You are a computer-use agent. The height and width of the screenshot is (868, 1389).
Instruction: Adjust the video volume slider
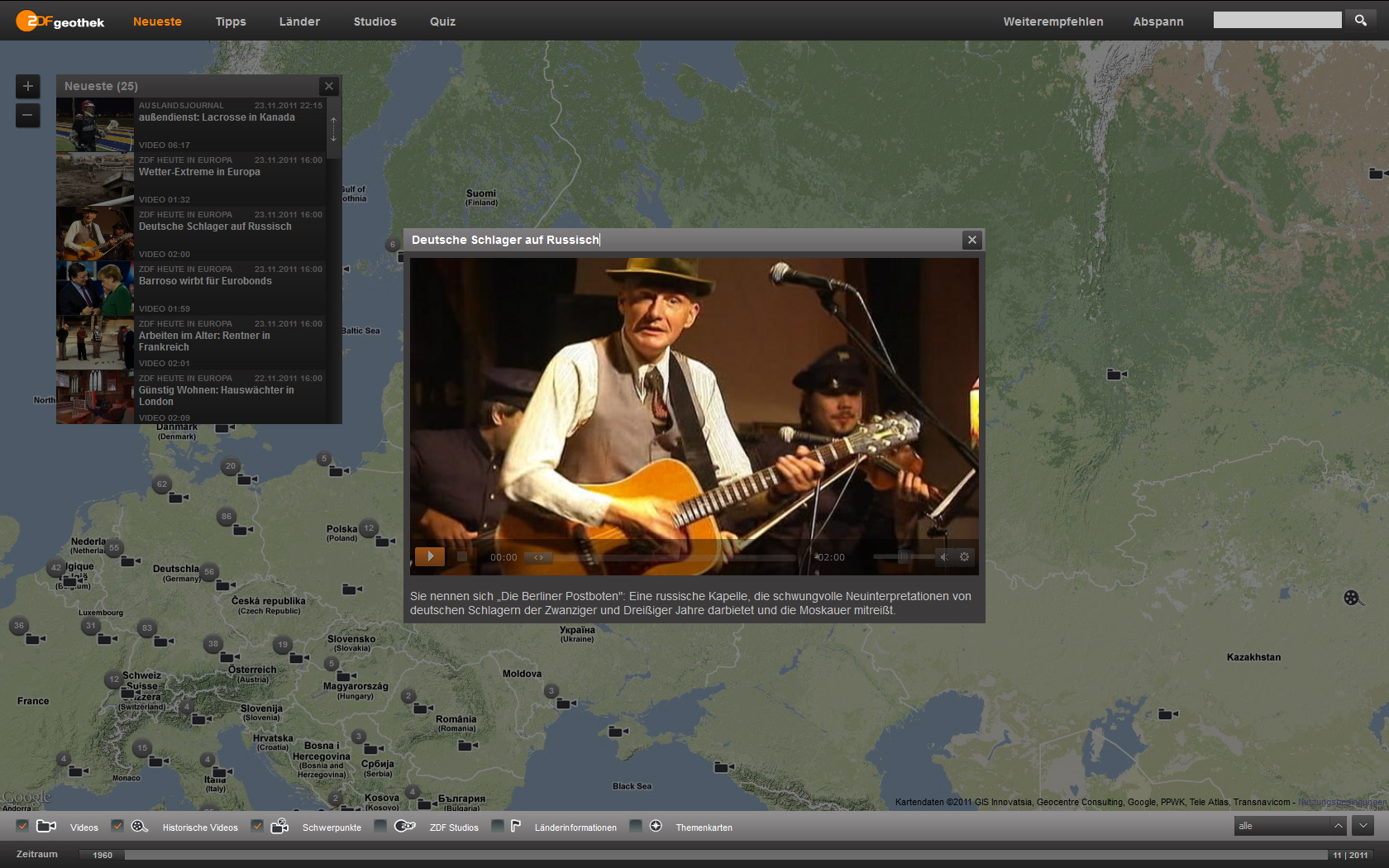903,557
